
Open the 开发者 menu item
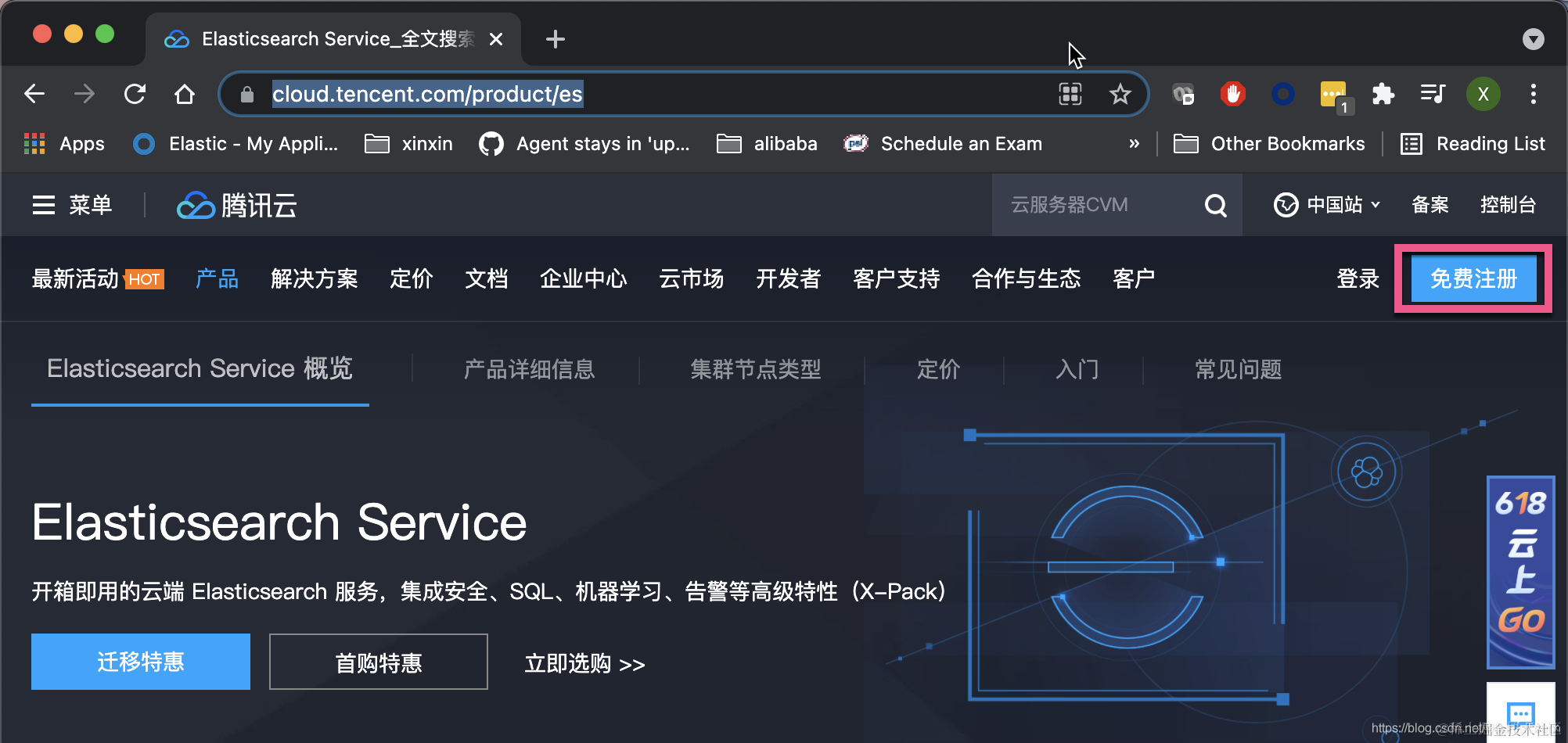[x=789, y=279]
